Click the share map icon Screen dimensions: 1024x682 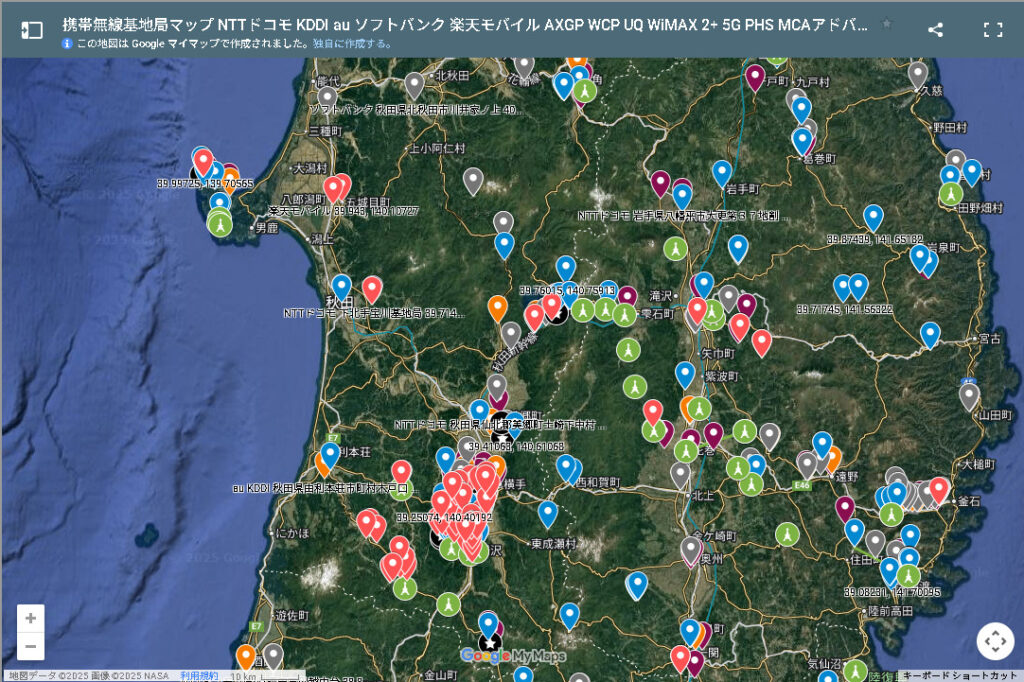click(x=935, y=30)
